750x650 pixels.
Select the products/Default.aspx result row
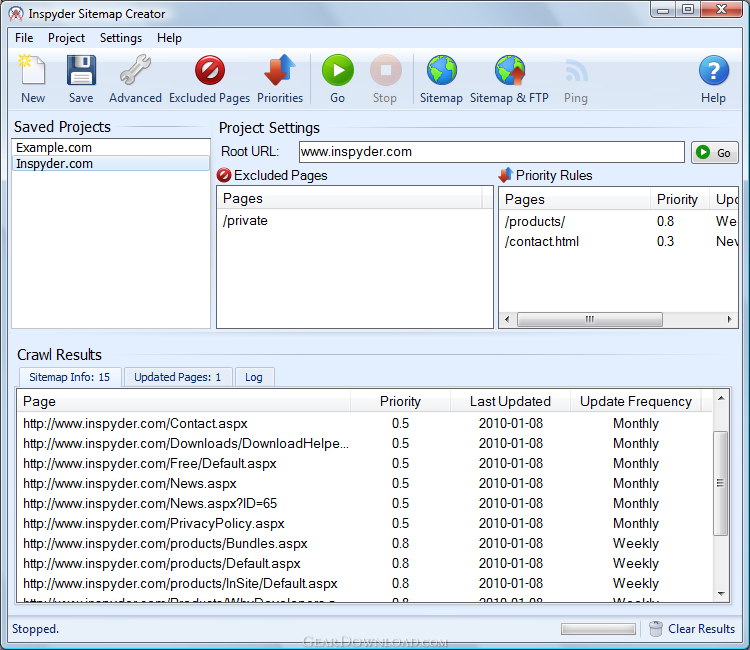coord(365,563)
